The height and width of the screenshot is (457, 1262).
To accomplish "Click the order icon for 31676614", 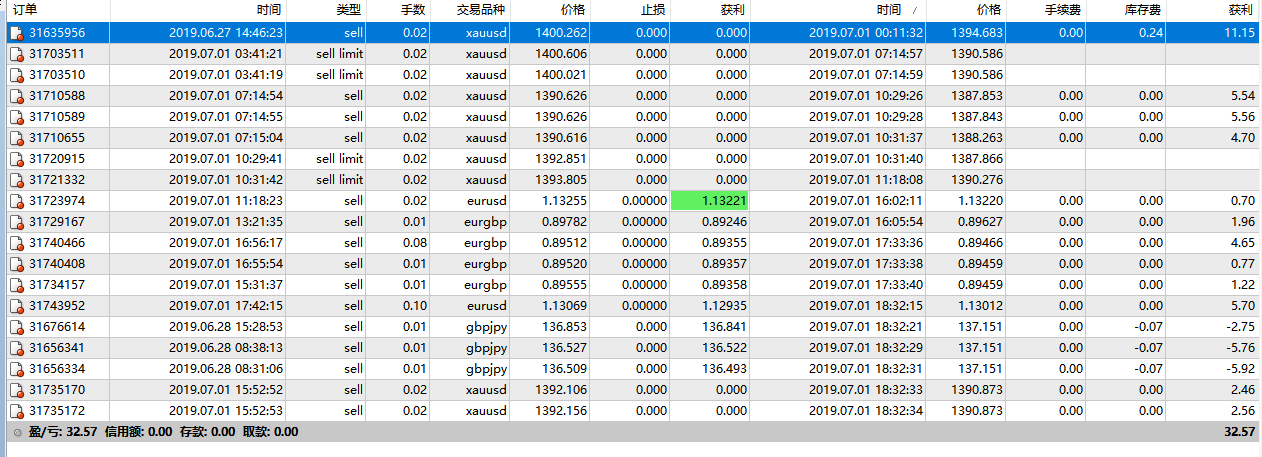I will 16,327.
